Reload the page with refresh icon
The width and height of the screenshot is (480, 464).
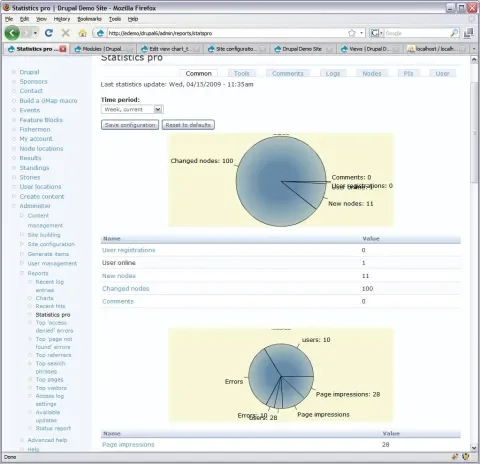coord(49,33)
